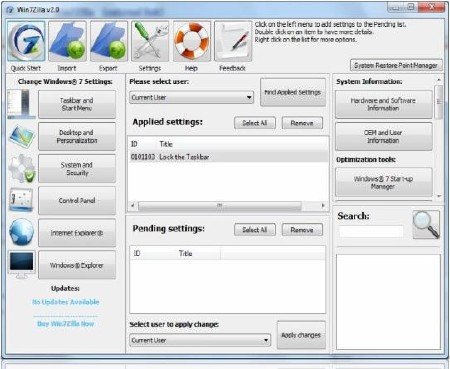Open Settings screwdriver and wrench icon
This screenshot has width=450, height=369.
(150, 41)
